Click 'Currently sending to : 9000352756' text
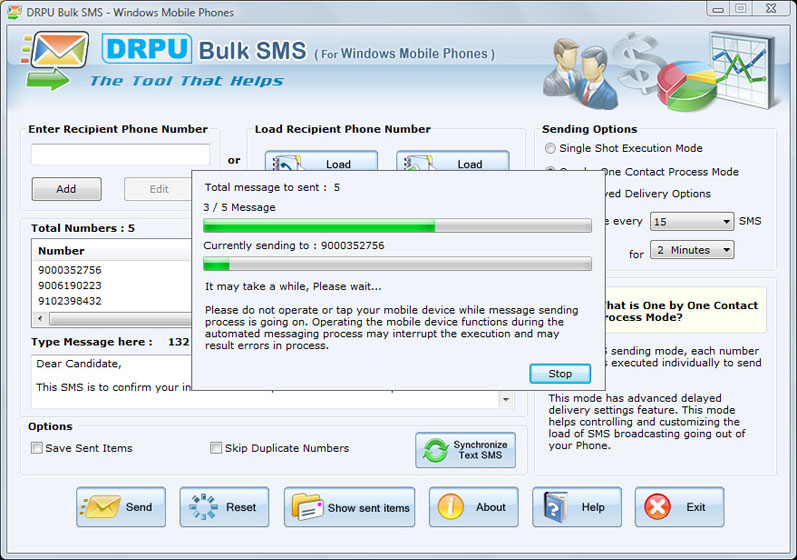The width and height of the screenshot is (797, 560). [x=294, y=245]
